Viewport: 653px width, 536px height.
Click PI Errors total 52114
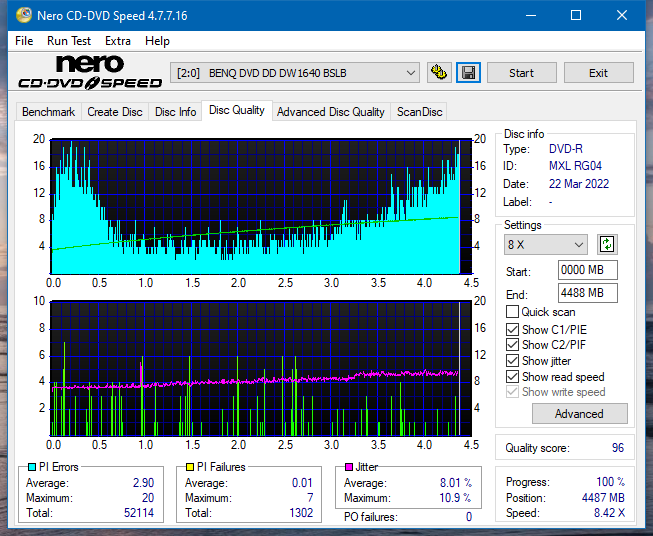tap(139, 513)
